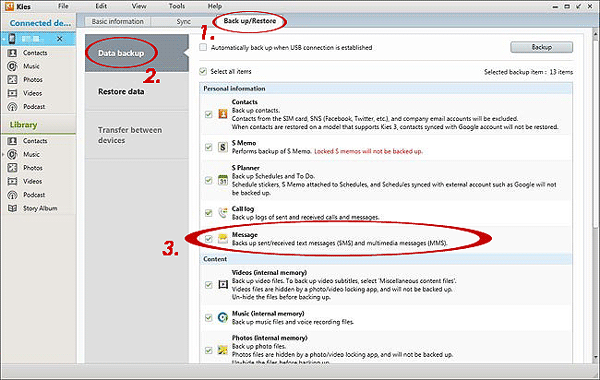Screen dimensions: 600x380
Task: Click the Library header
Action: [23, 125]
